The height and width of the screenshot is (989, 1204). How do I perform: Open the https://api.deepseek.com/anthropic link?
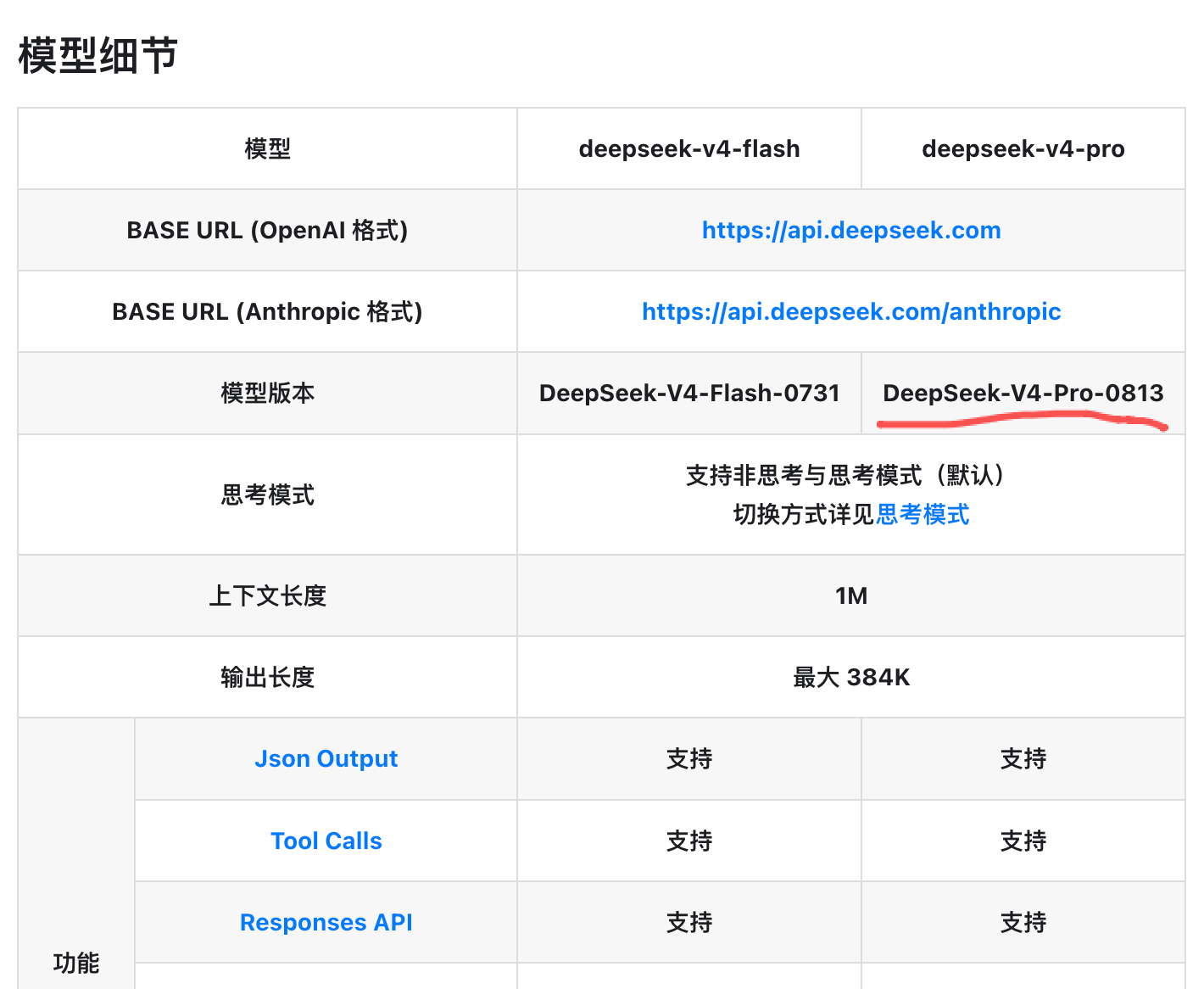[851, 312]
